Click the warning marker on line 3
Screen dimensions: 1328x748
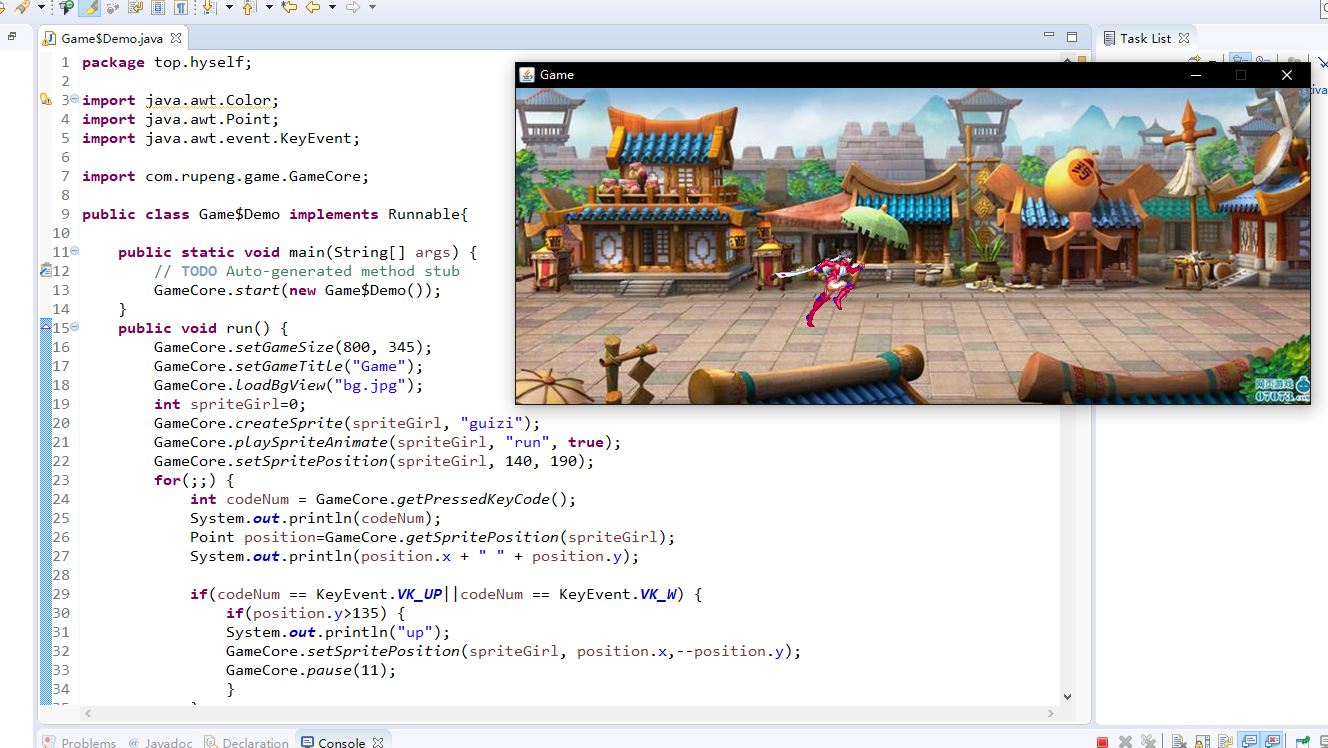[x=45, y=100]
